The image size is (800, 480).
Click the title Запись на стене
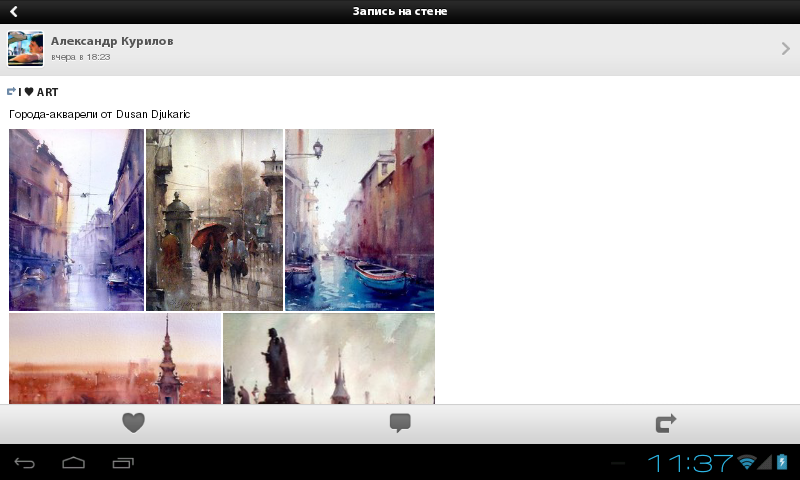point(400,11)
